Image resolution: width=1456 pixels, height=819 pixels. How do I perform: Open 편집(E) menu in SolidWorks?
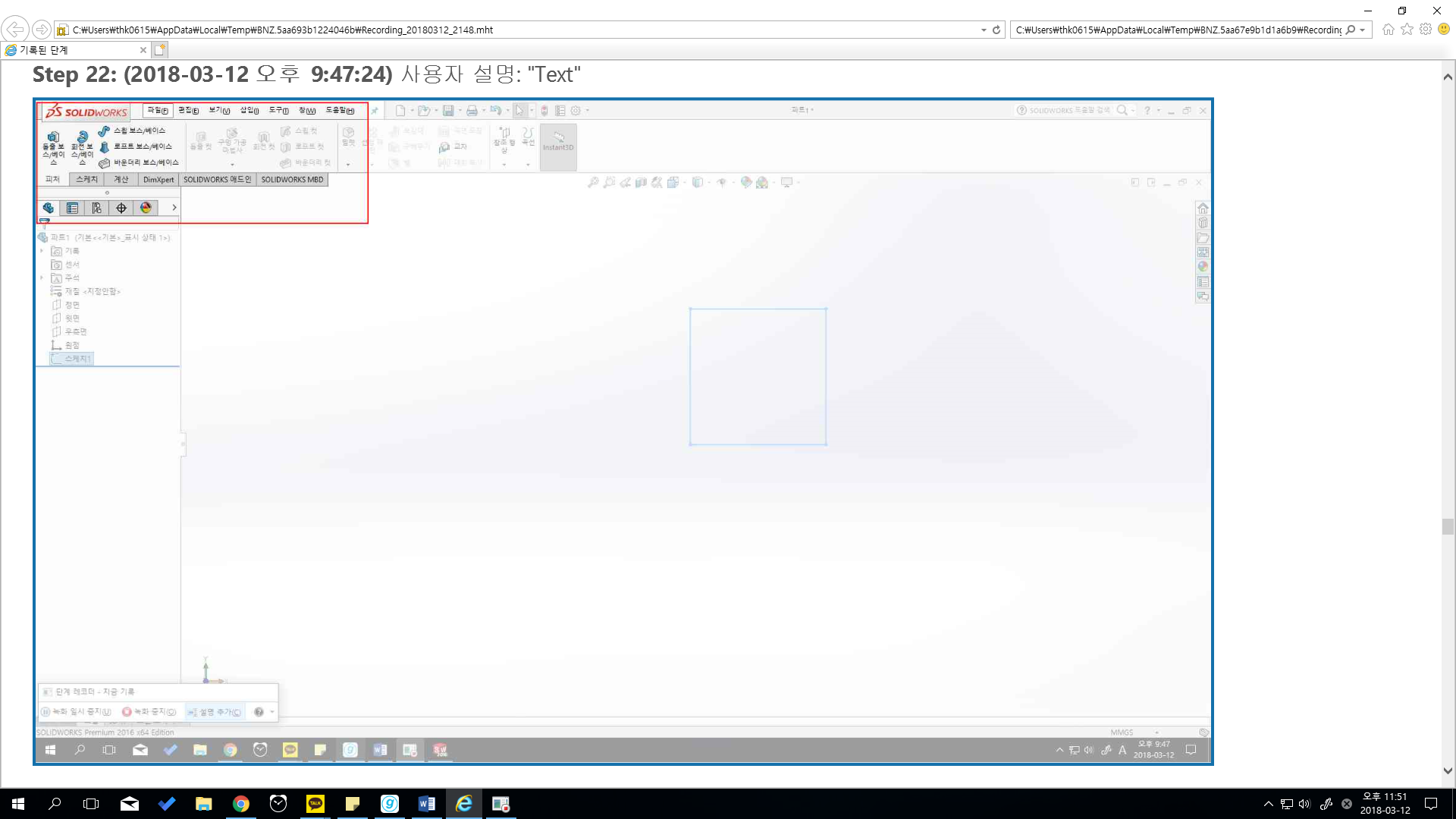tap(188, 111)
